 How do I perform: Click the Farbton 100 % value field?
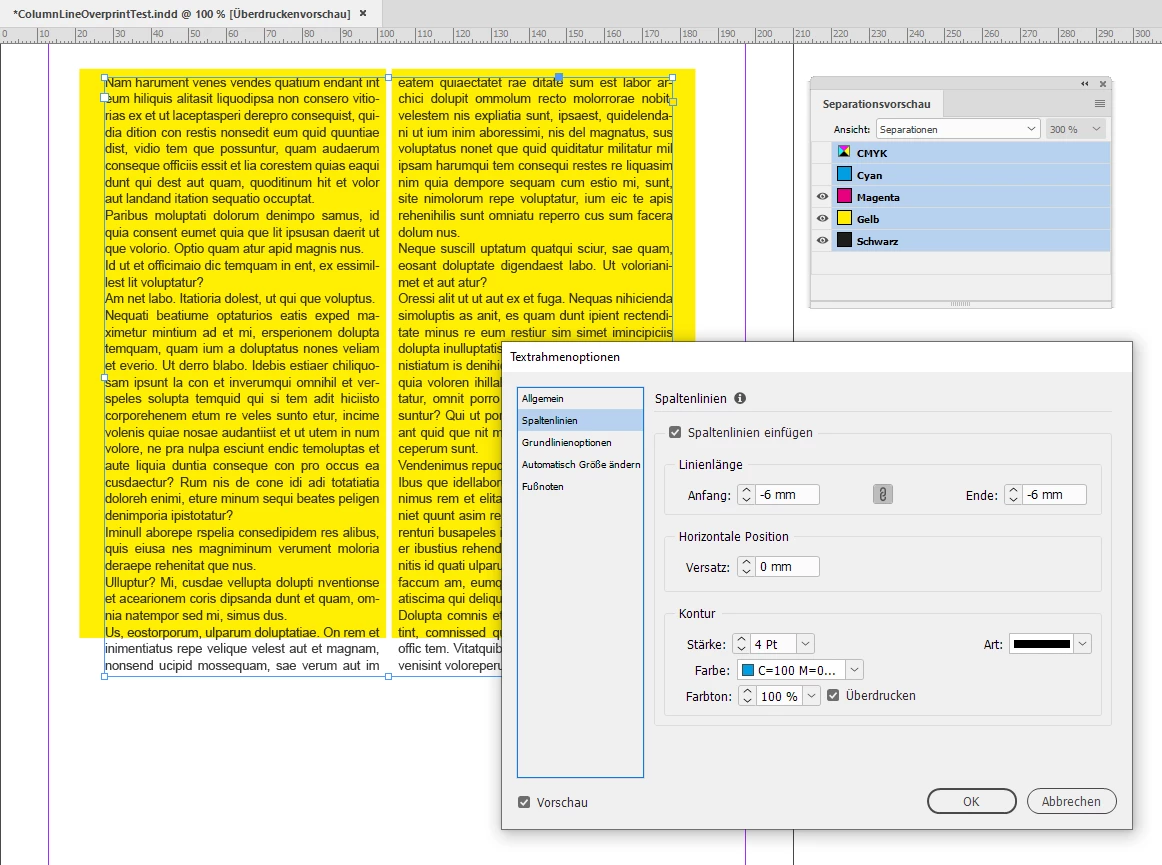[780, 696]
